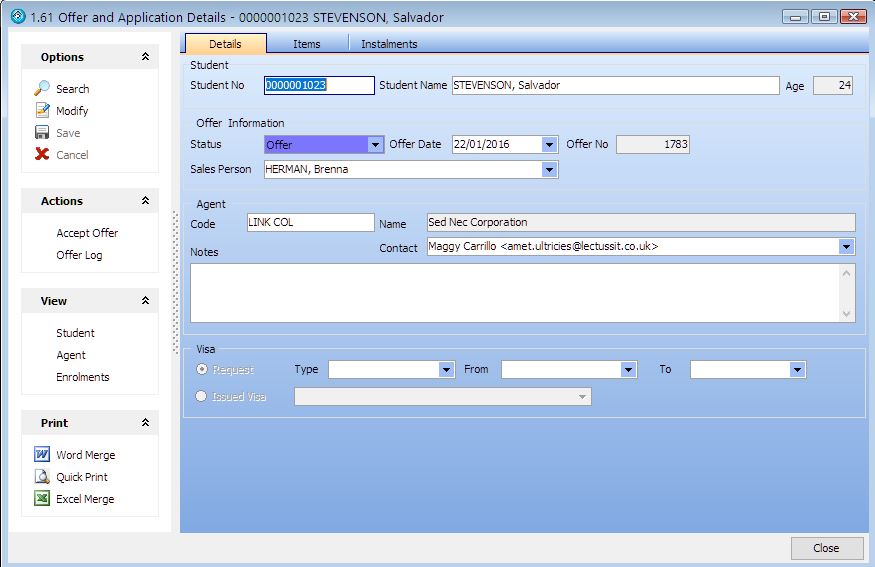Select the Request visa radio button

tap(202, 370)
